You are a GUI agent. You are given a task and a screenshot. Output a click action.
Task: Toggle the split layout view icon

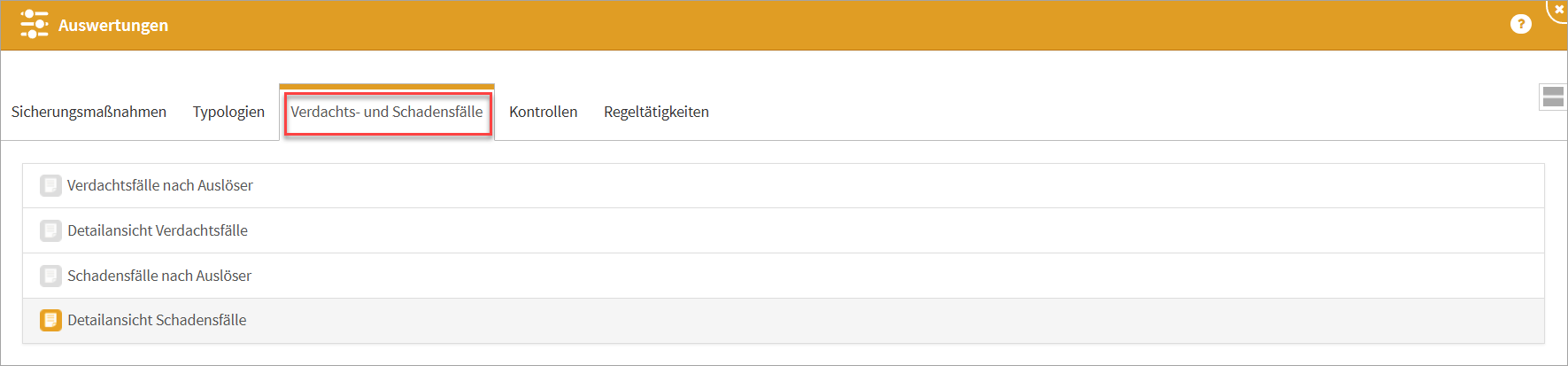click(x=1552, y=97)
